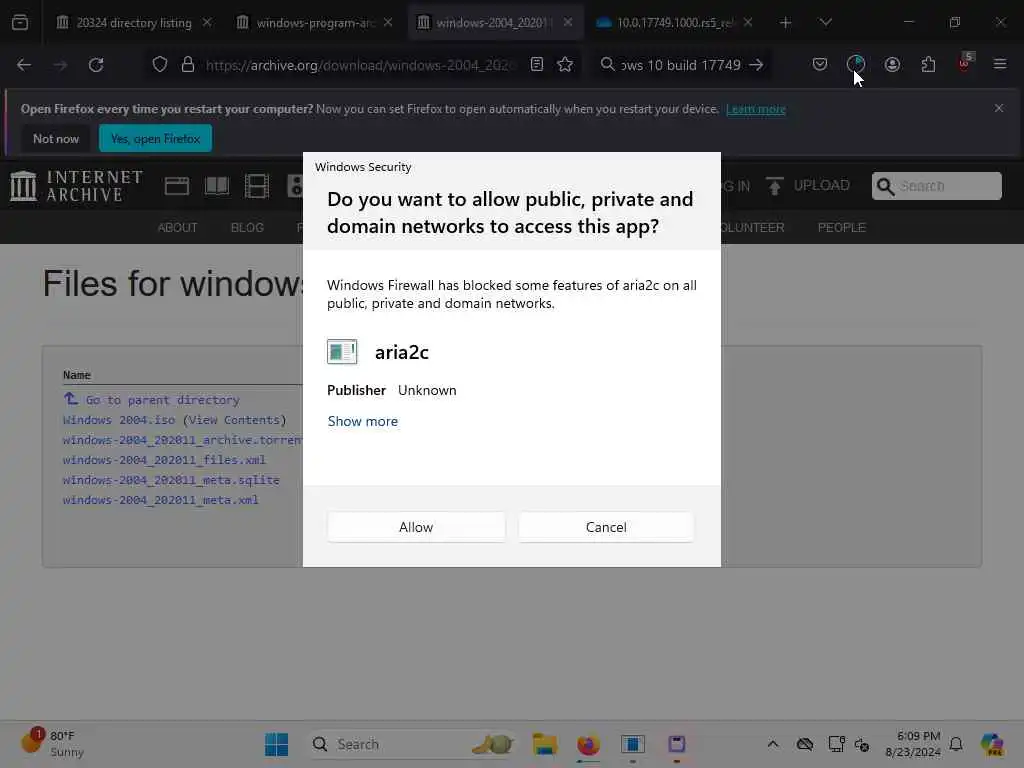Click the Internet Archive Search field

pos(936,186)
